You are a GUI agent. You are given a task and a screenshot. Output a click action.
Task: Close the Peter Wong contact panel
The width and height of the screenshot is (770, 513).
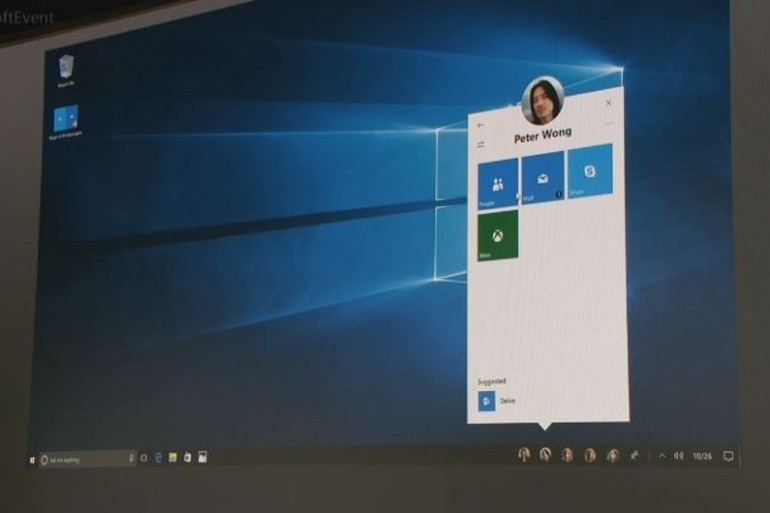click(608, 103)
